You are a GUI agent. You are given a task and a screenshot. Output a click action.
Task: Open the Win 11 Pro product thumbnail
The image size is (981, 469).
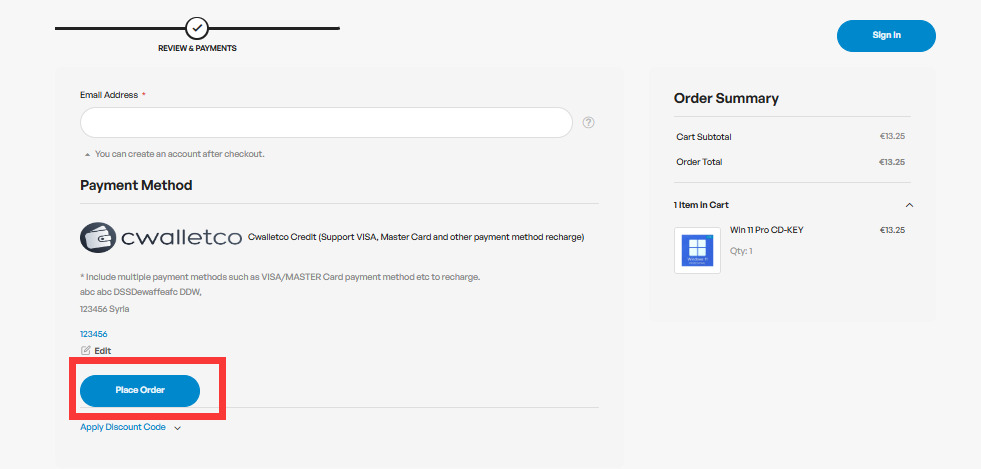pyautogui.click(x=697, y=250)
